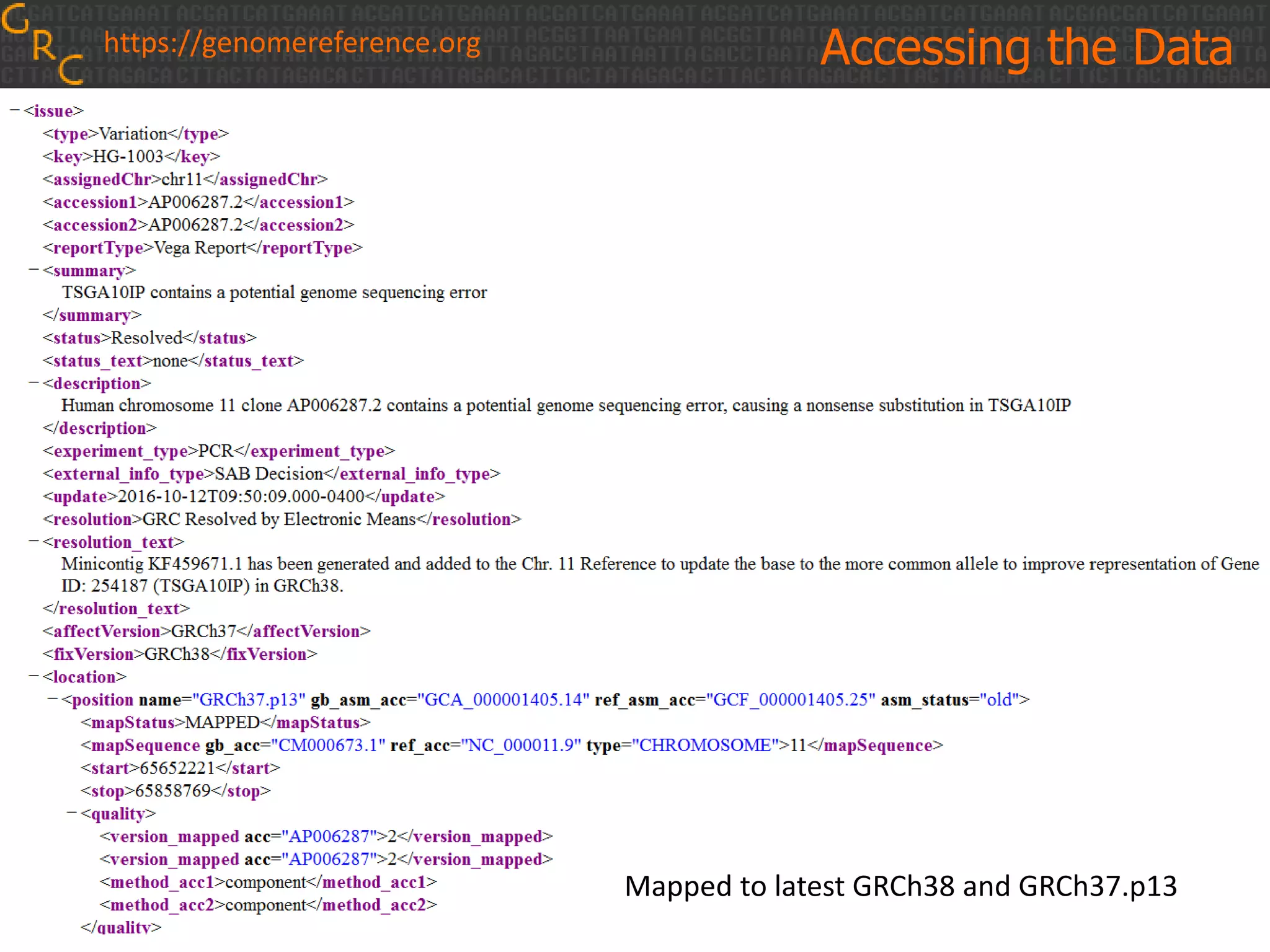This screenshot has height=952, width=1270.
Task: Click the 'Human chromosome 11 clone' description text
Action: 566,405
